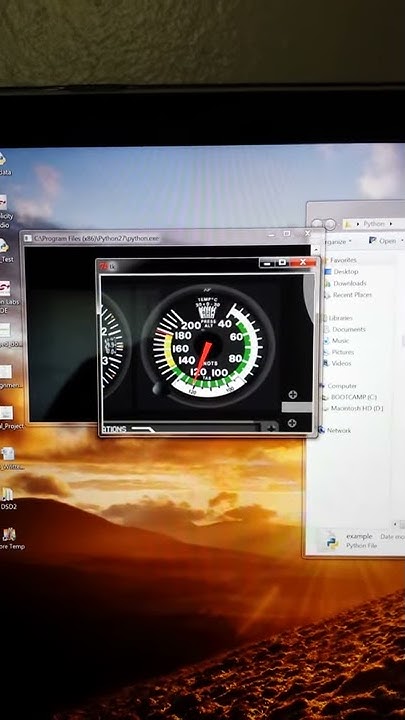
Task: Open Recent Places in the navigation pane
Action: tap(353, 295)
